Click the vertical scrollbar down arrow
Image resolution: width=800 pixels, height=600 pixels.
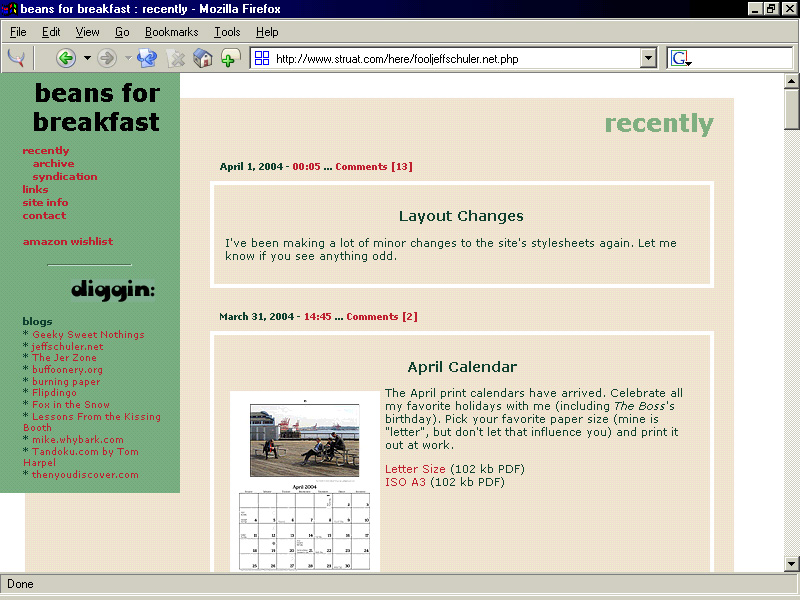tap(791, 563)
